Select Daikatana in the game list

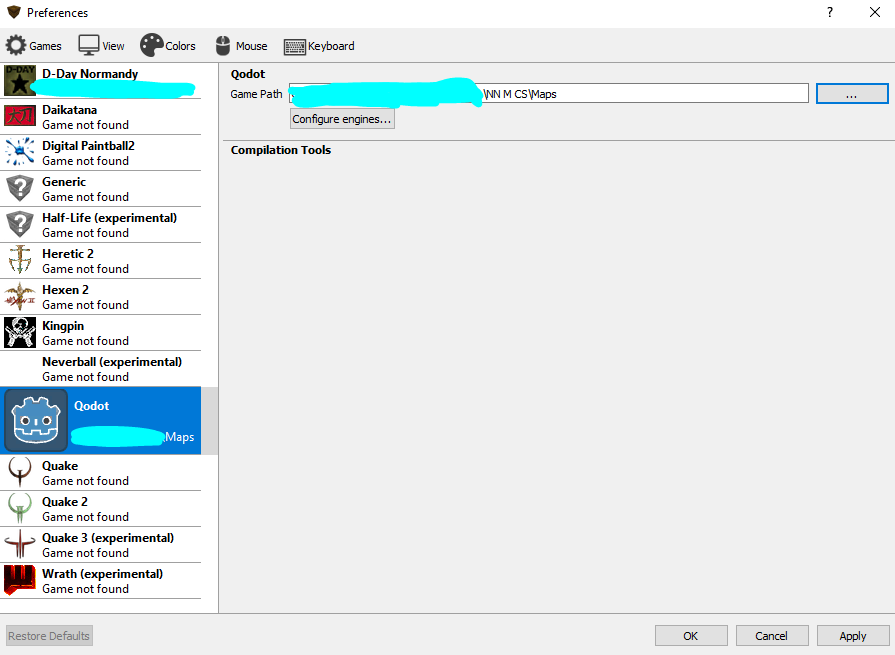click(100, 117)
